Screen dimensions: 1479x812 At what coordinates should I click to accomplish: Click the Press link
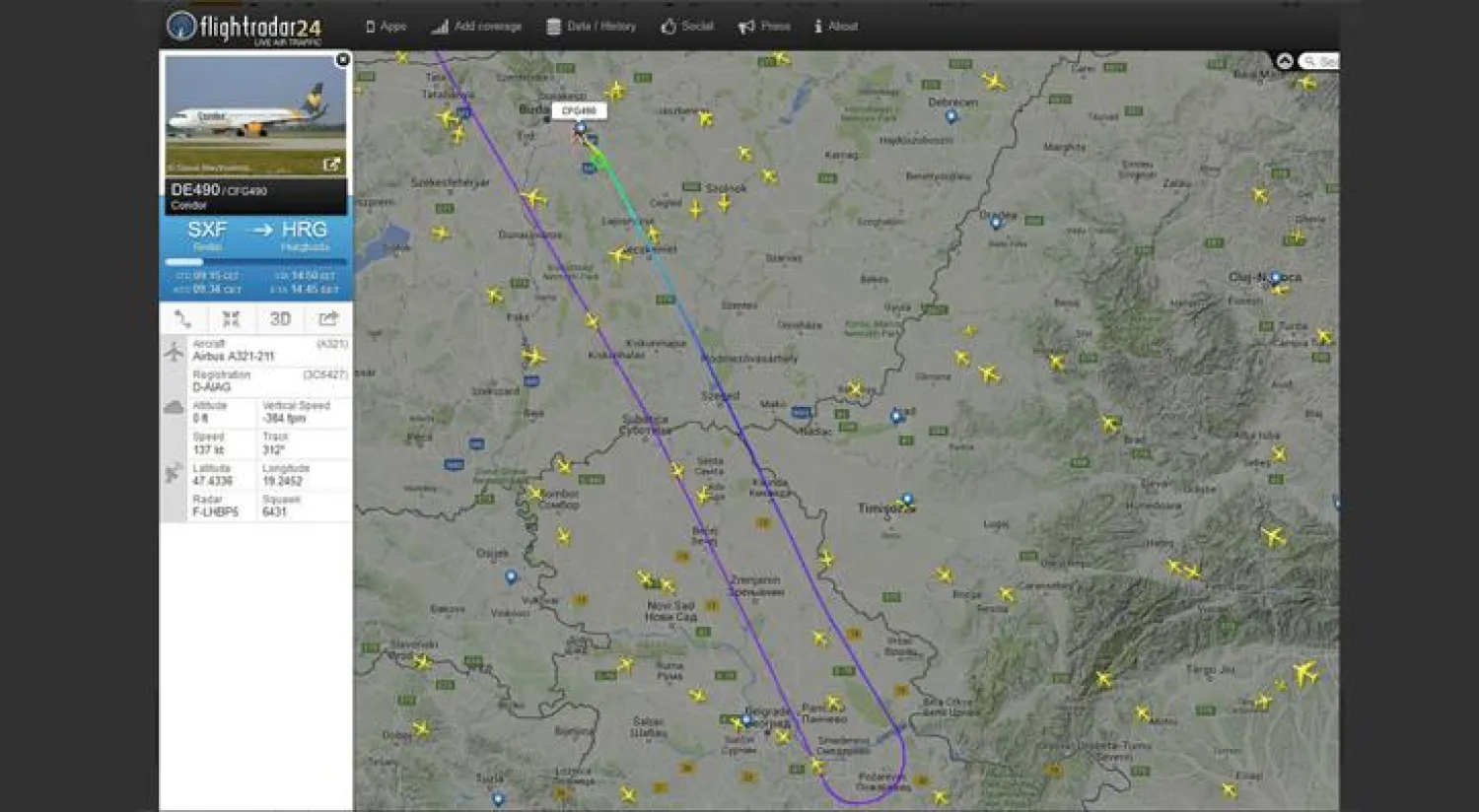coord(765,27)
